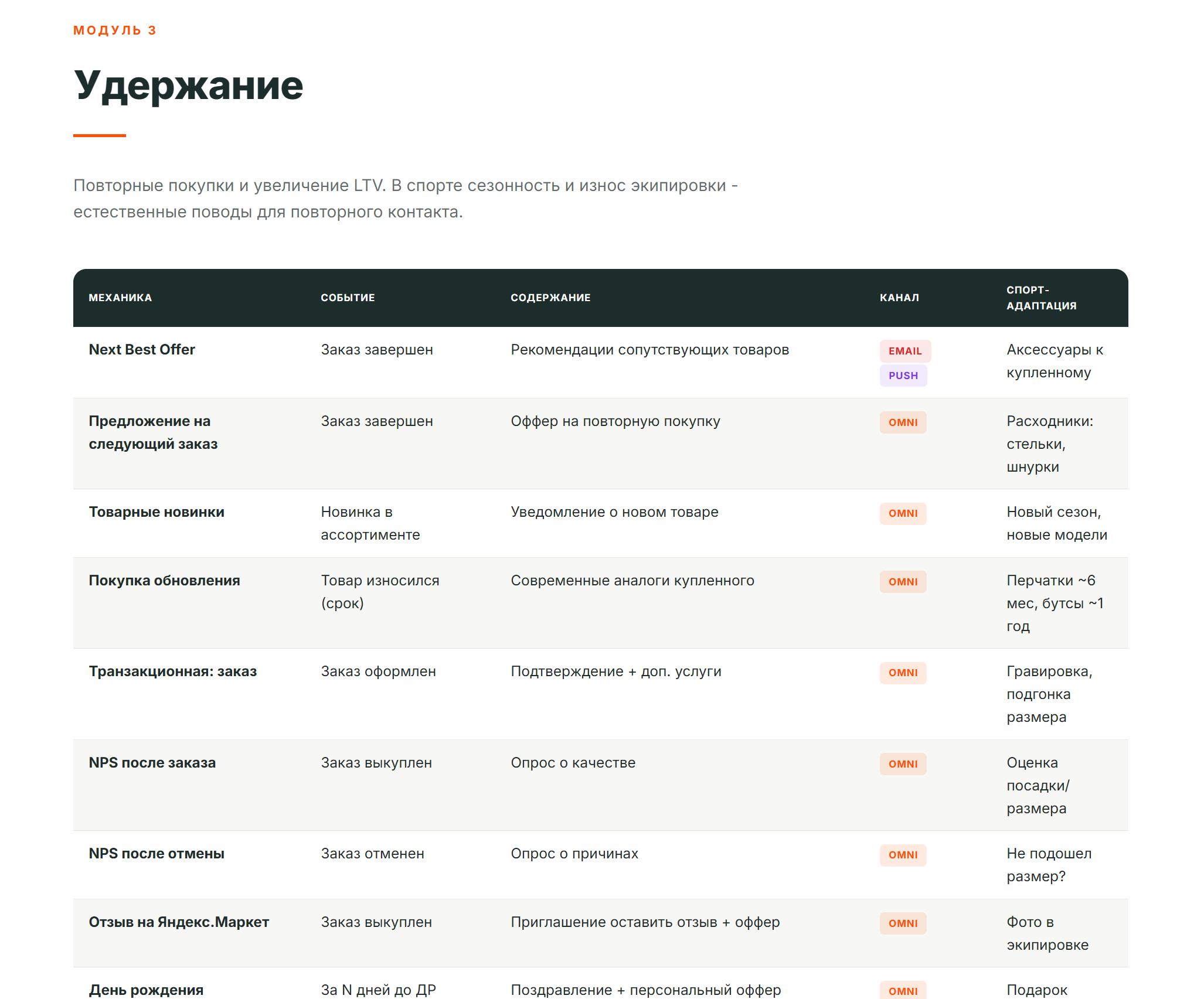This screenshot has width=1204, height=999.
Task: Click the Механика column header
Action: click(120, 298)
